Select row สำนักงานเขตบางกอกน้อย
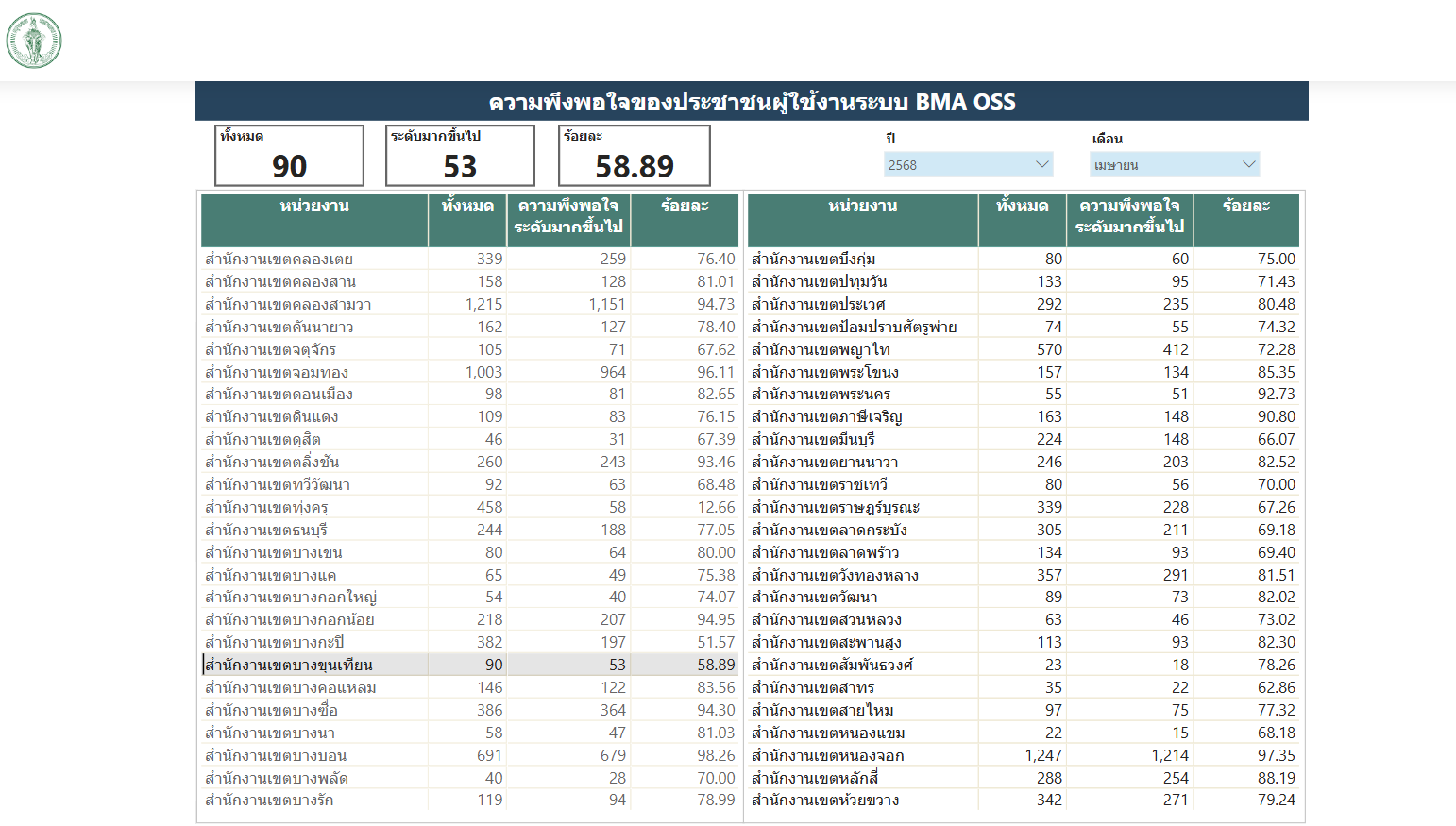Screen dimensions: 1456x826 click(469, 619)
